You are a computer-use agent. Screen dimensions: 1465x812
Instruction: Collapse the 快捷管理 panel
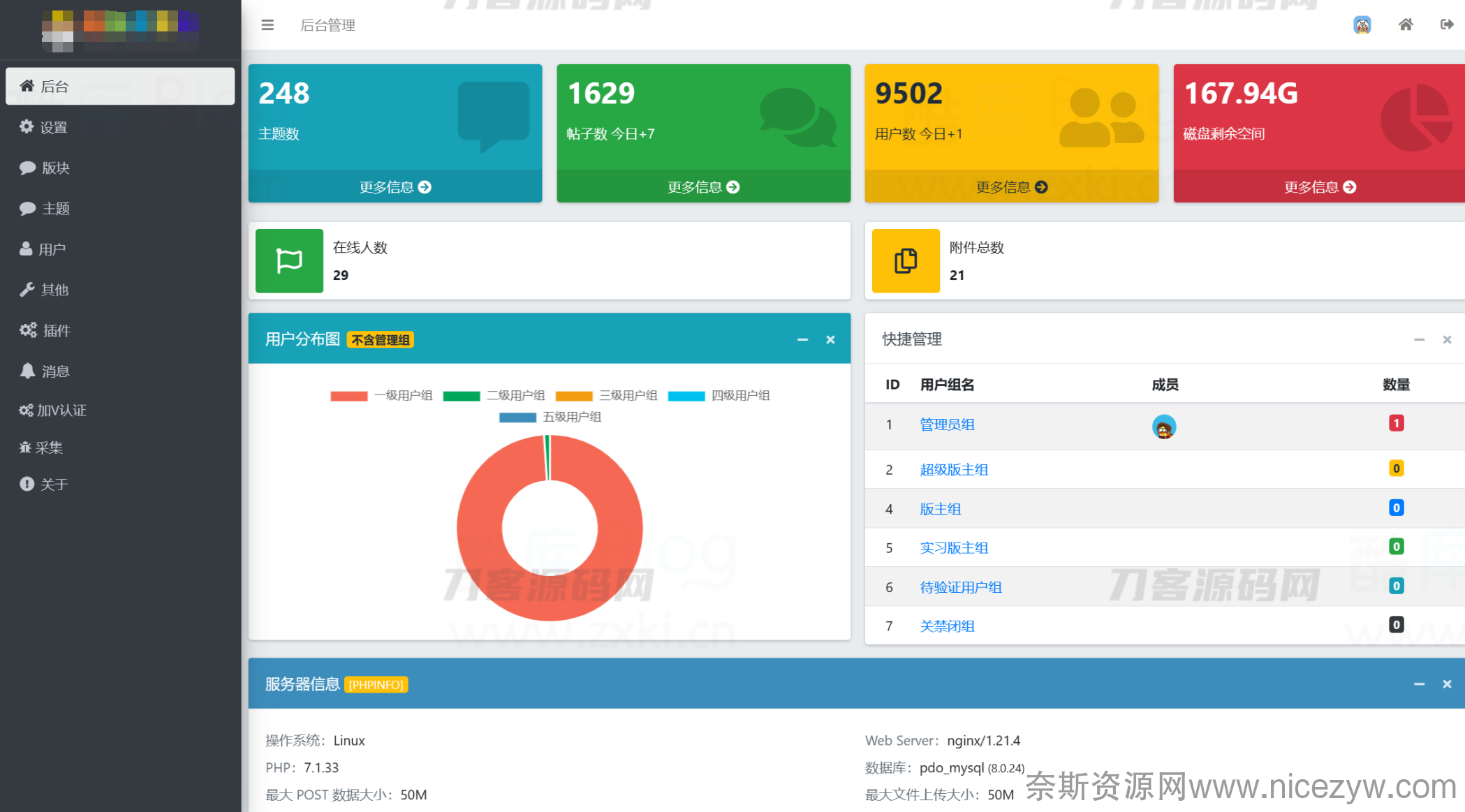tap(1419, 339)
